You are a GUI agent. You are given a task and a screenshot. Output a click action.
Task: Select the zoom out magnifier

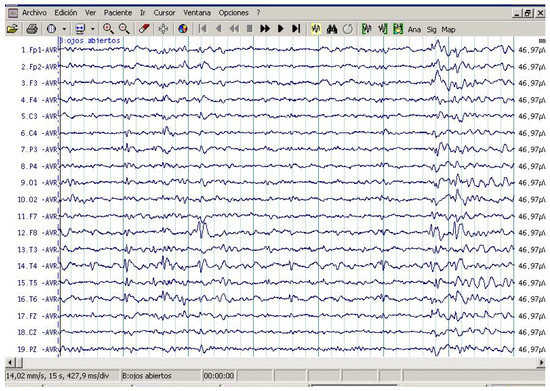[x=124, y=29]
